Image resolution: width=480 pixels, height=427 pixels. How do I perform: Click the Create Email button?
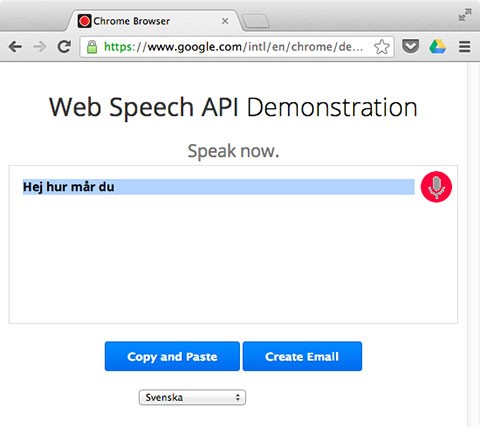tap(302, 356)
